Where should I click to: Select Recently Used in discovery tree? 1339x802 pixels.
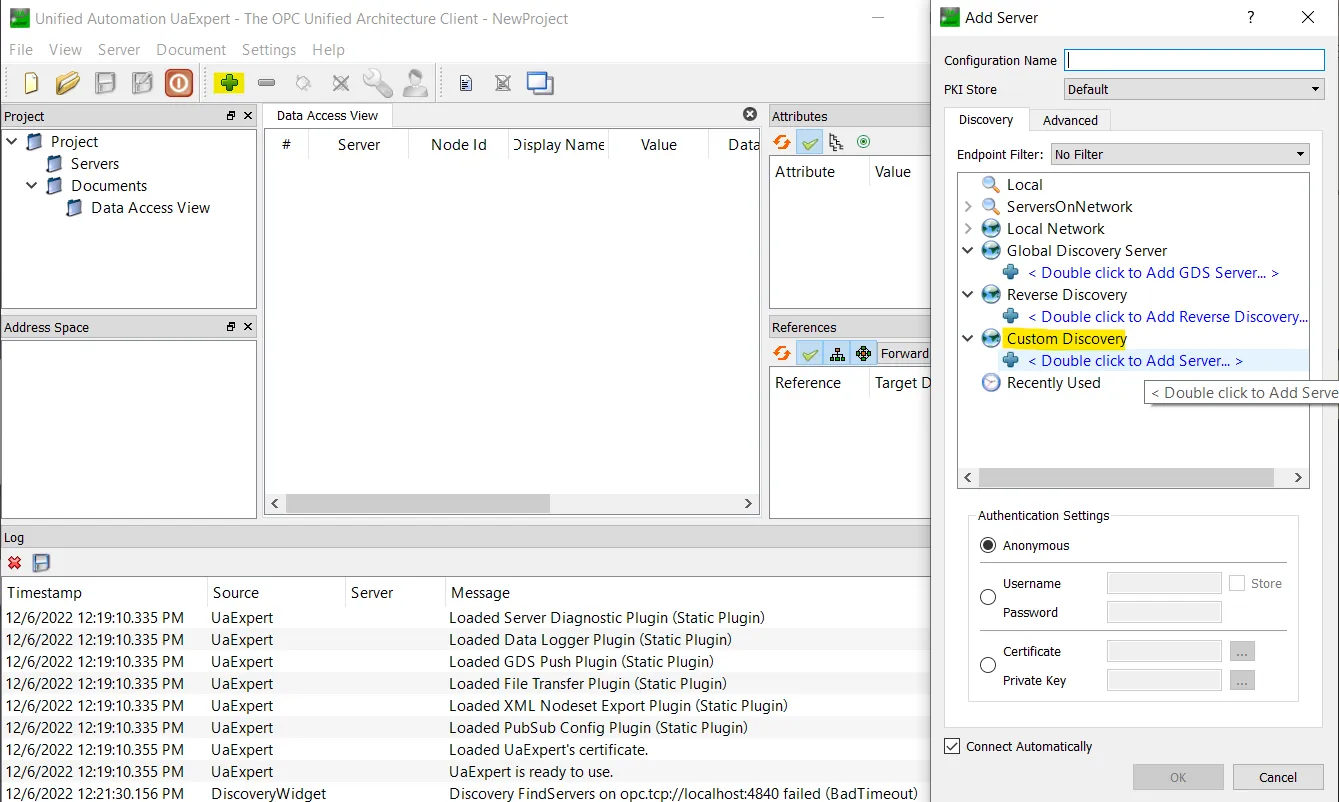pyautogui.click(x=1053, y=383)
